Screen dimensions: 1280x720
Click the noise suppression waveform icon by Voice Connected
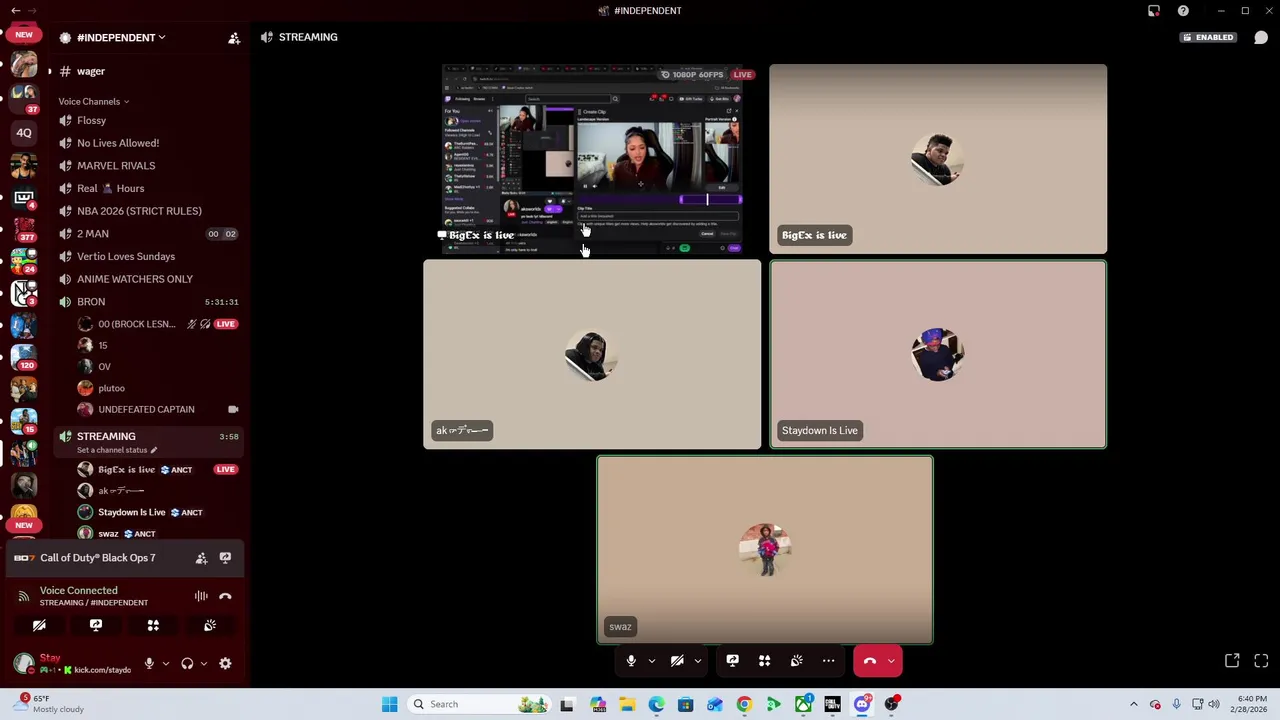201,596
